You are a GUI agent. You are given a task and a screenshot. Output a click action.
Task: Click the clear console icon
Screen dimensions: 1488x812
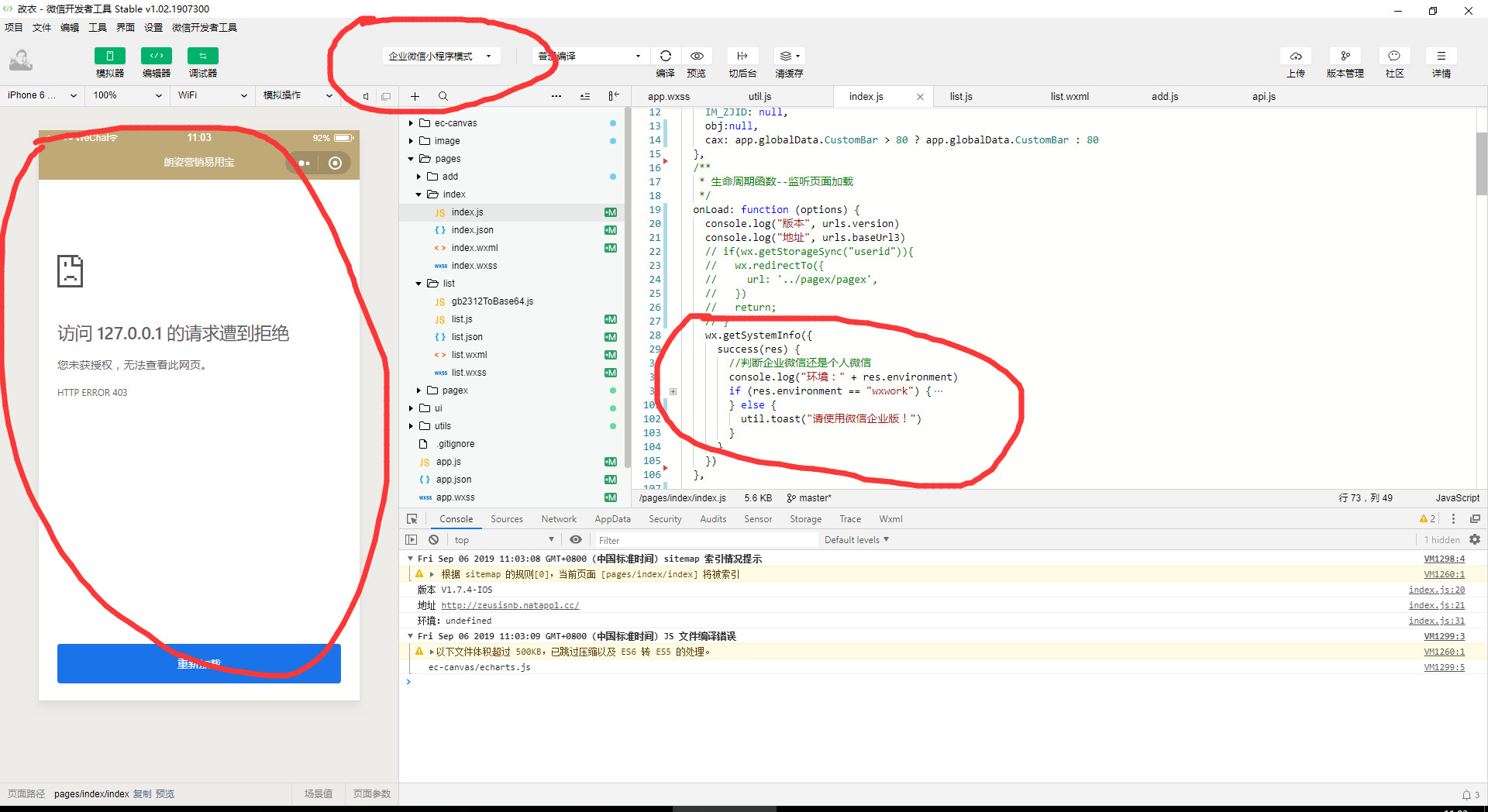click(x=434, y=540)
